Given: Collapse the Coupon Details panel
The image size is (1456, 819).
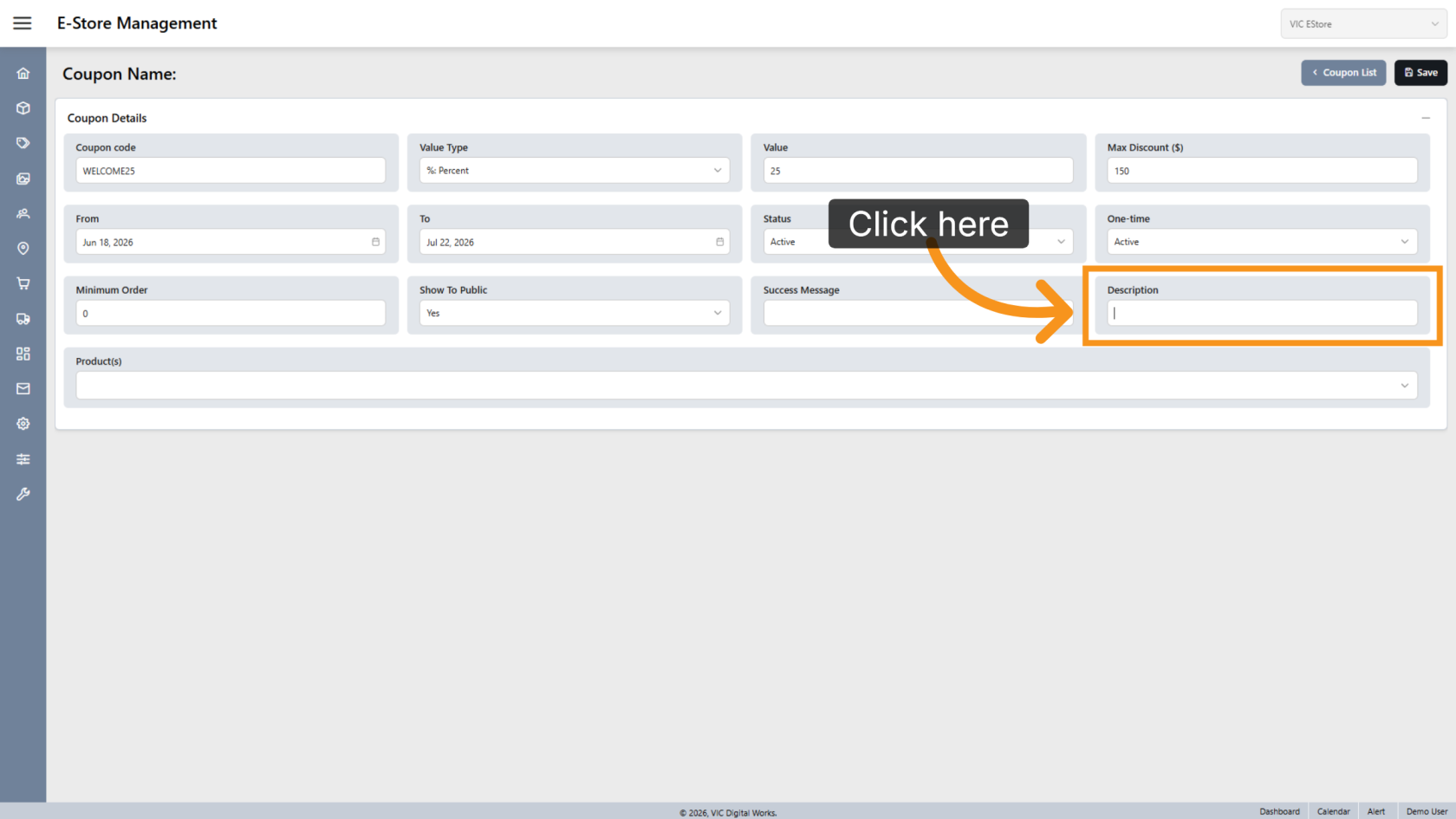Looking at the screenshot, I should pyautogui.click(x=1426, y=118).
